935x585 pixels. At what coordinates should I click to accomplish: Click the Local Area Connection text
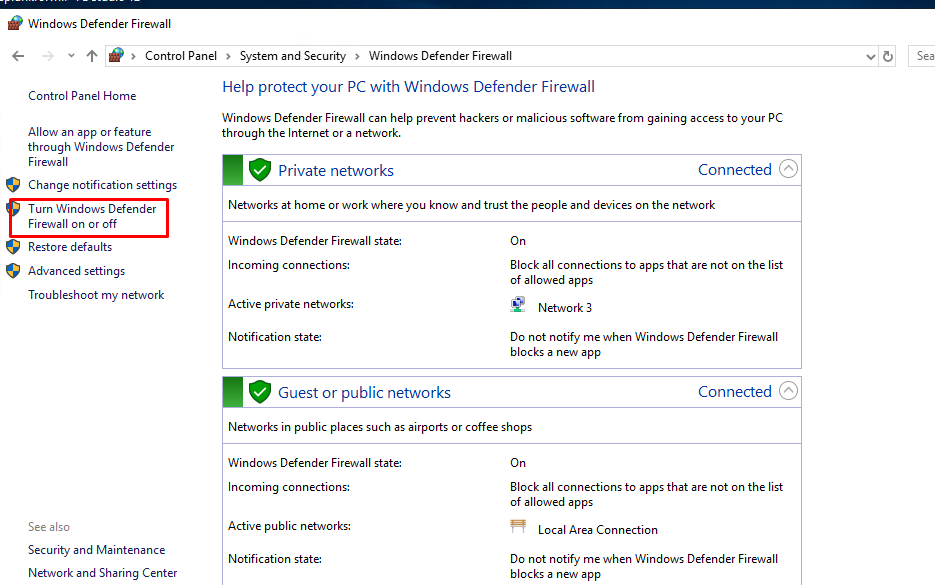597,530
